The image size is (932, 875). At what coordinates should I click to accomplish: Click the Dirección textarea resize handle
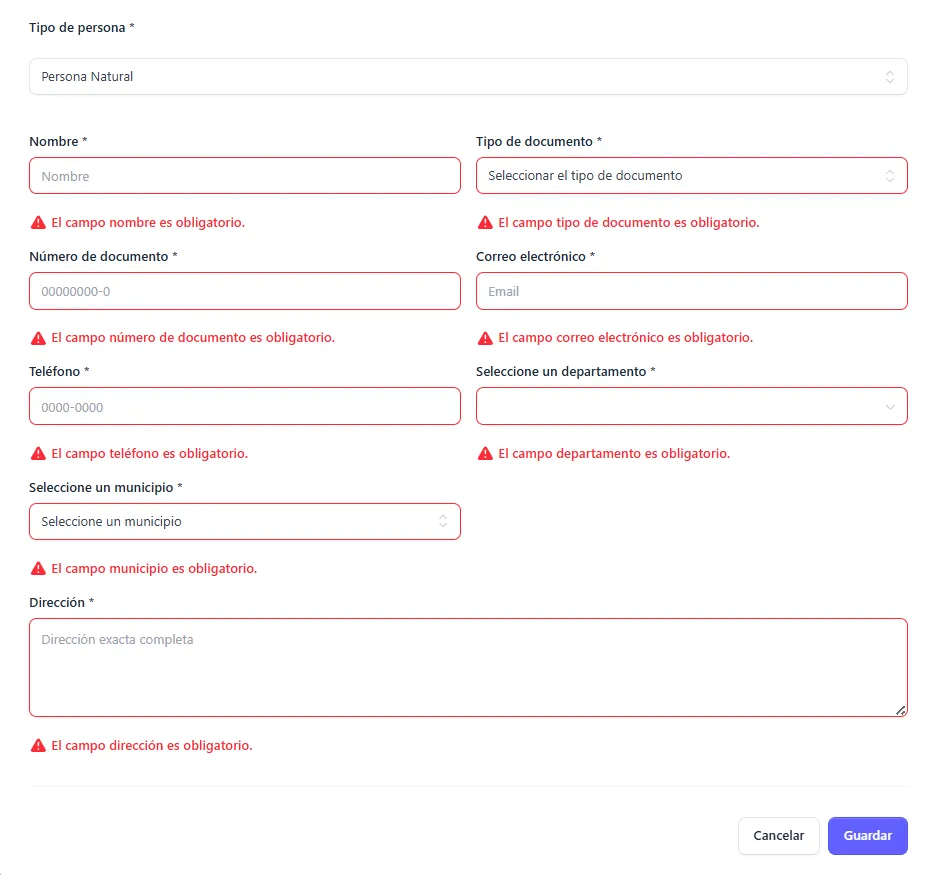click(901, 710)
